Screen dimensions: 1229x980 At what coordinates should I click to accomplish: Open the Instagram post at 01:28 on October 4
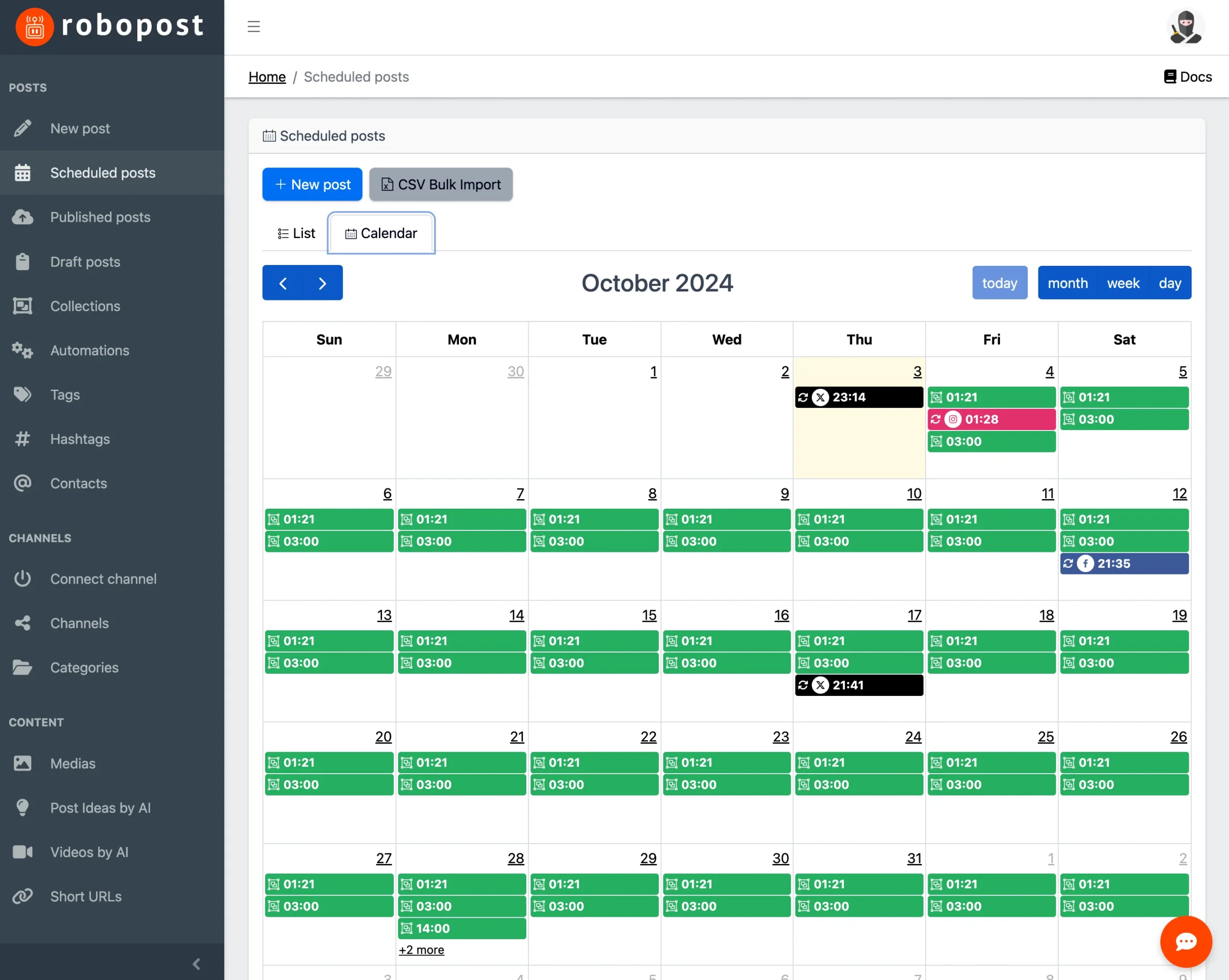click(991, 419)
